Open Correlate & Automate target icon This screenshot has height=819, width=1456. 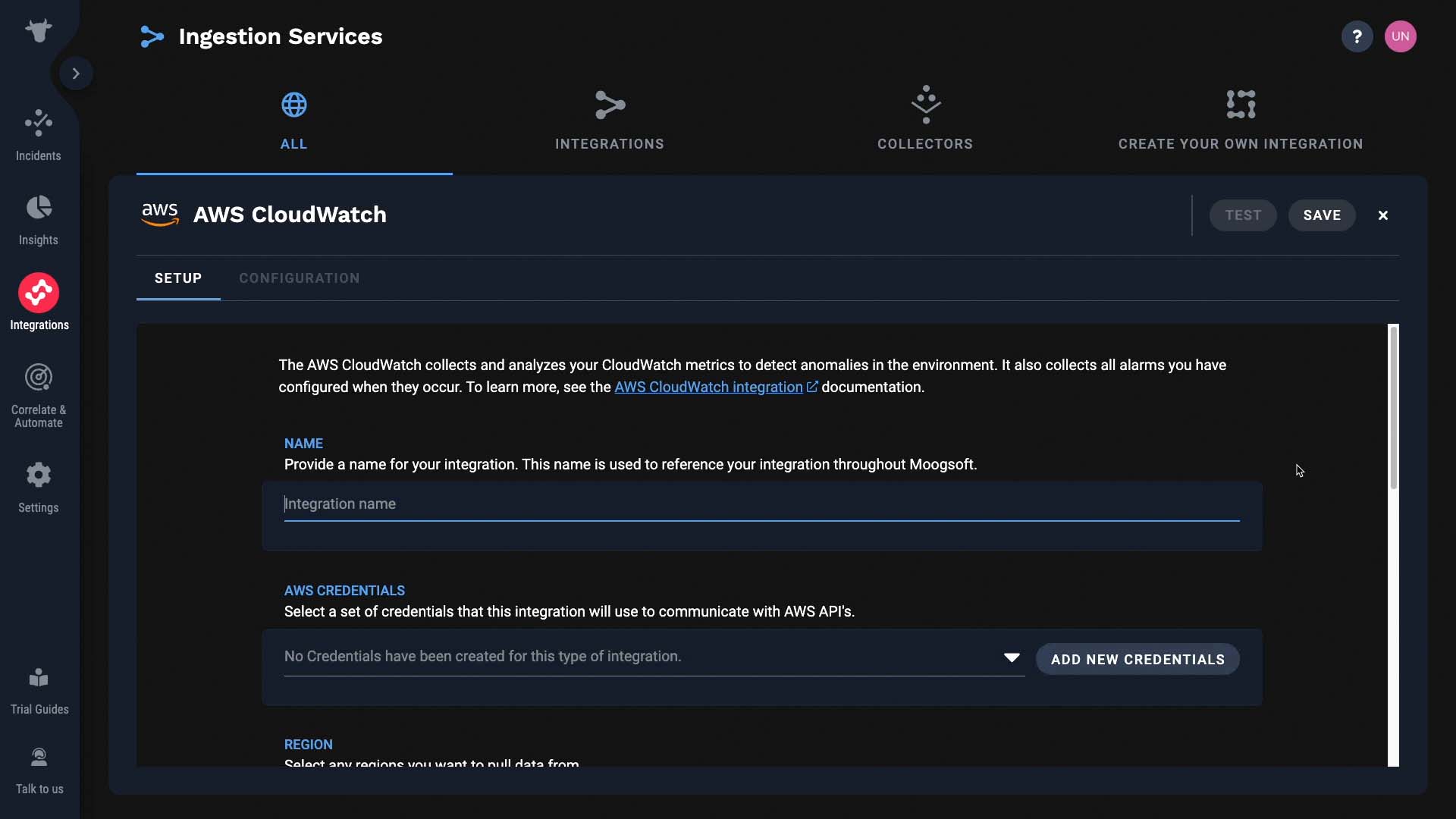pyautogui.click(x=39, y=377)
